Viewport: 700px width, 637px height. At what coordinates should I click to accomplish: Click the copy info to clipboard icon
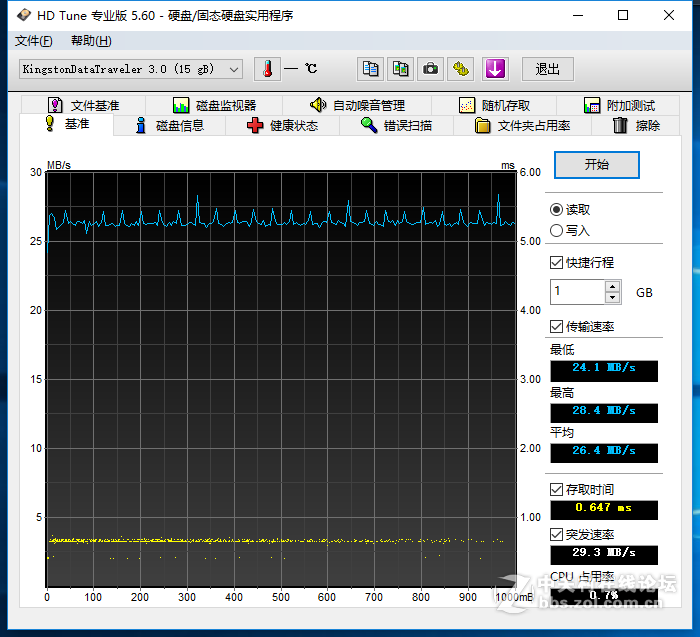coord(371,69)
